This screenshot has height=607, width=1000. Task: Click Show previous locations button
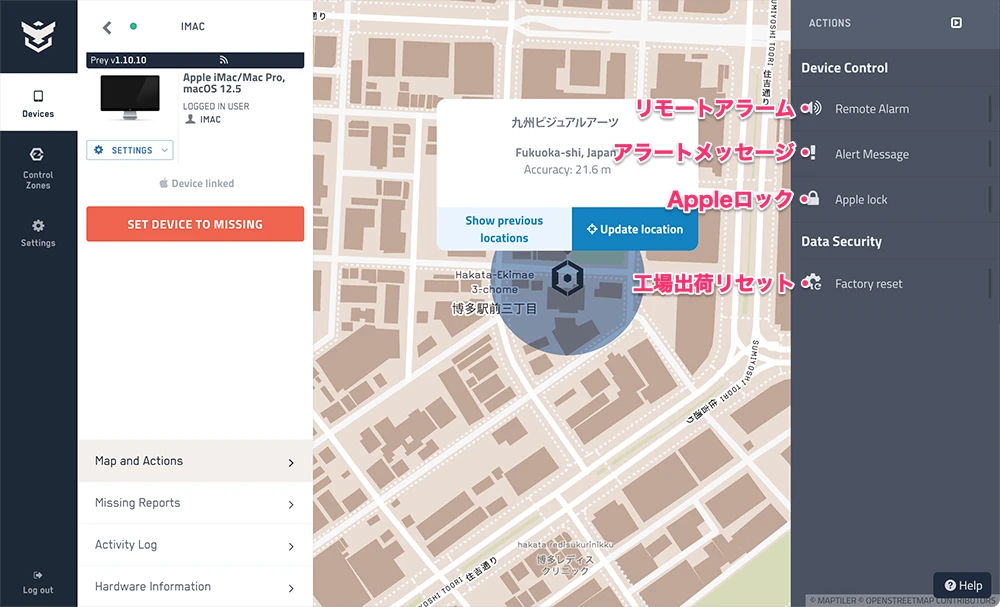pyautogui.click(x=504, y=229)
